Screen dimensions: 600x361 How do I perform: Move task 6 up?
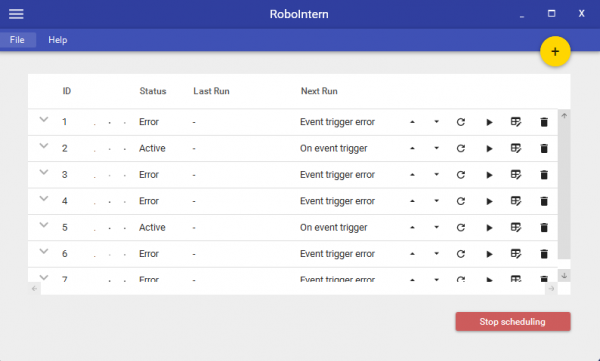coord(412,254)
